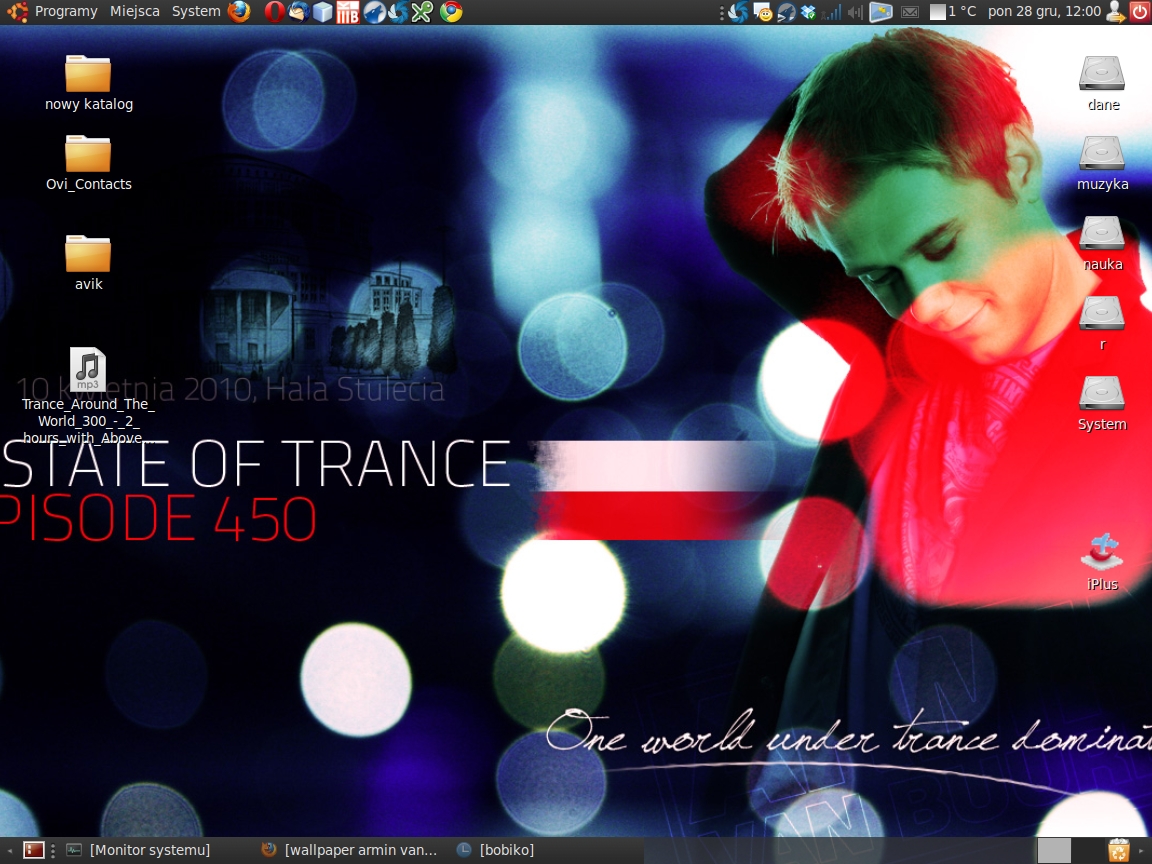Click blue swirl tray icon

click(738, 12)
